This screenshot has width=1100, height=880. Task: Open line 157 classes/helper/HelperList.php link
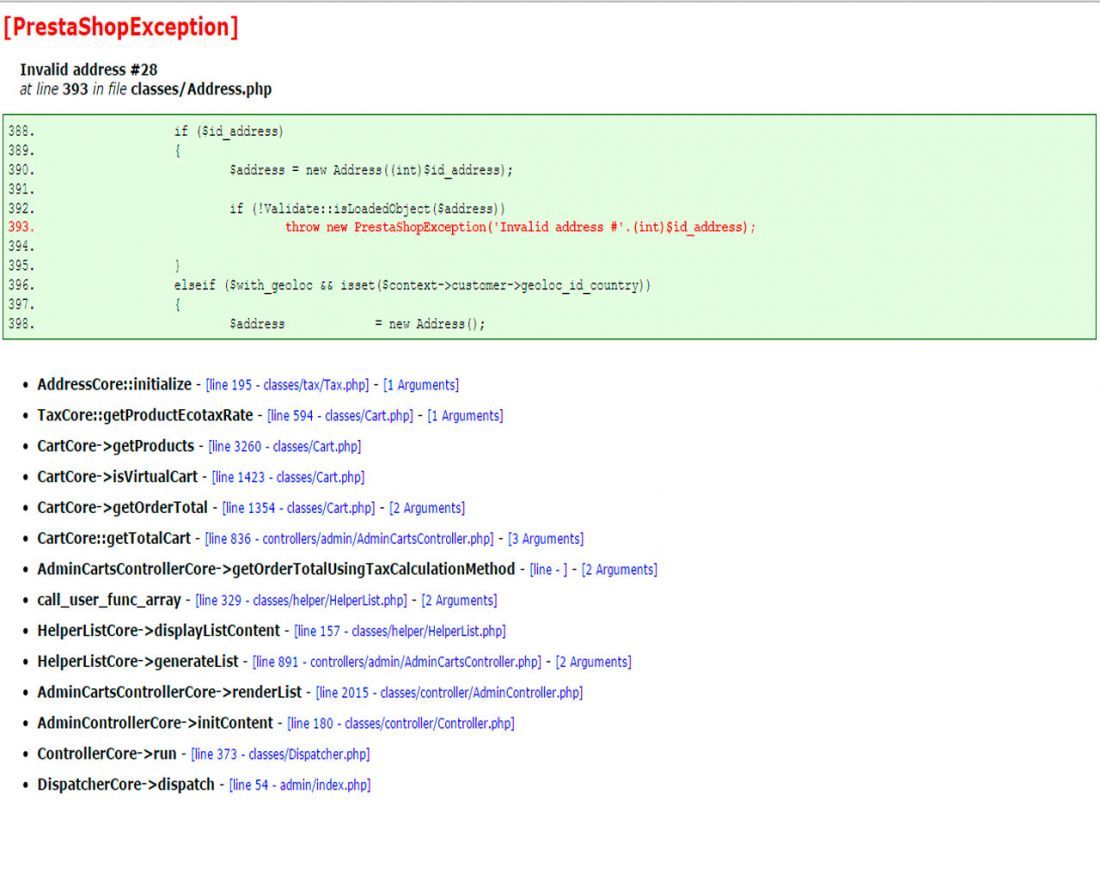pyautogui.click(x=400, y=632)
